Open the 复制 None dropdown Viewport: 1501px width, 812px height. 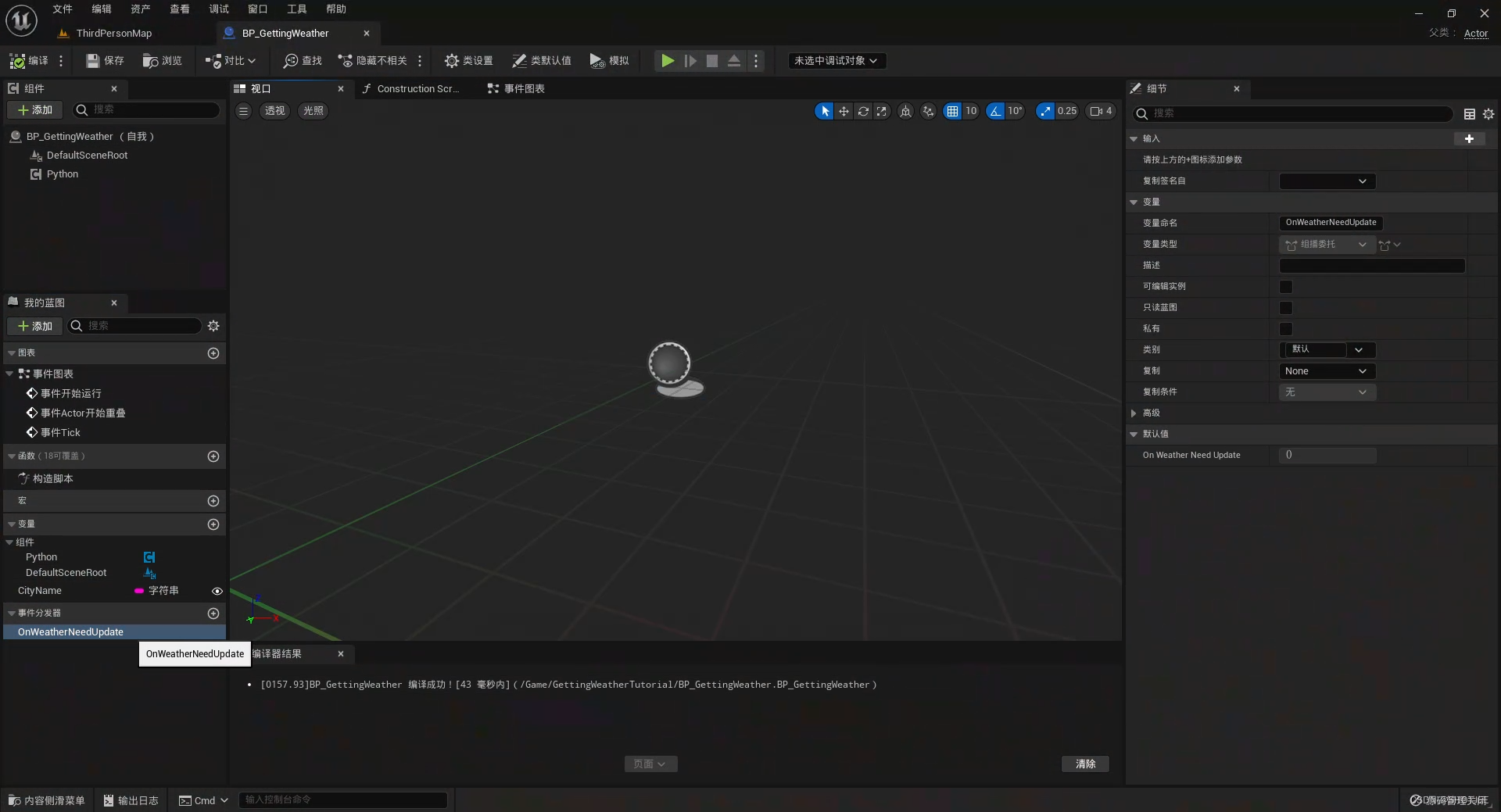tap(1326, 370)
